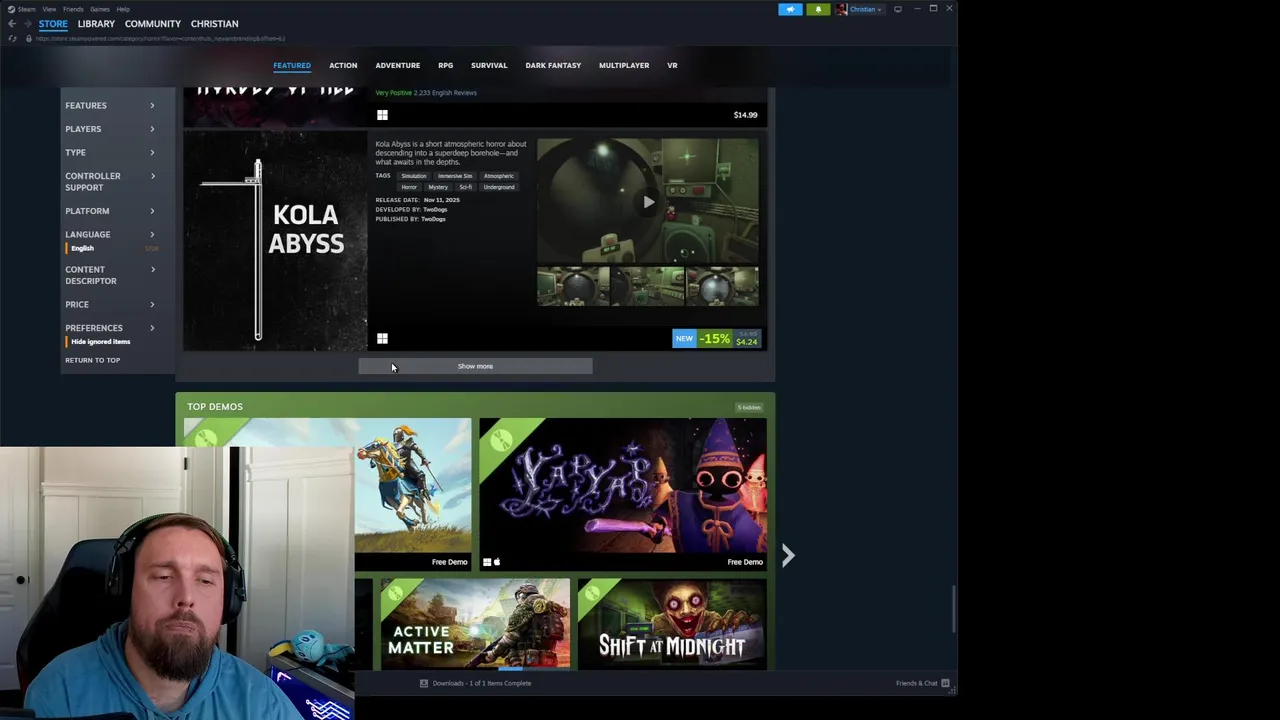Expand the Language filter section
Screen dimensions: 1280x720
point(111,234)
